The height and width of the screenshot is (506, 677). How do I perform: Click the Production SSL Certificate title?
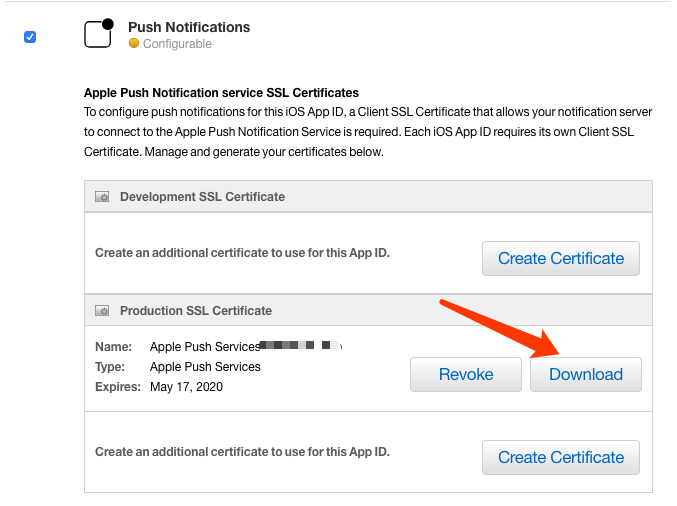(196, 311)
